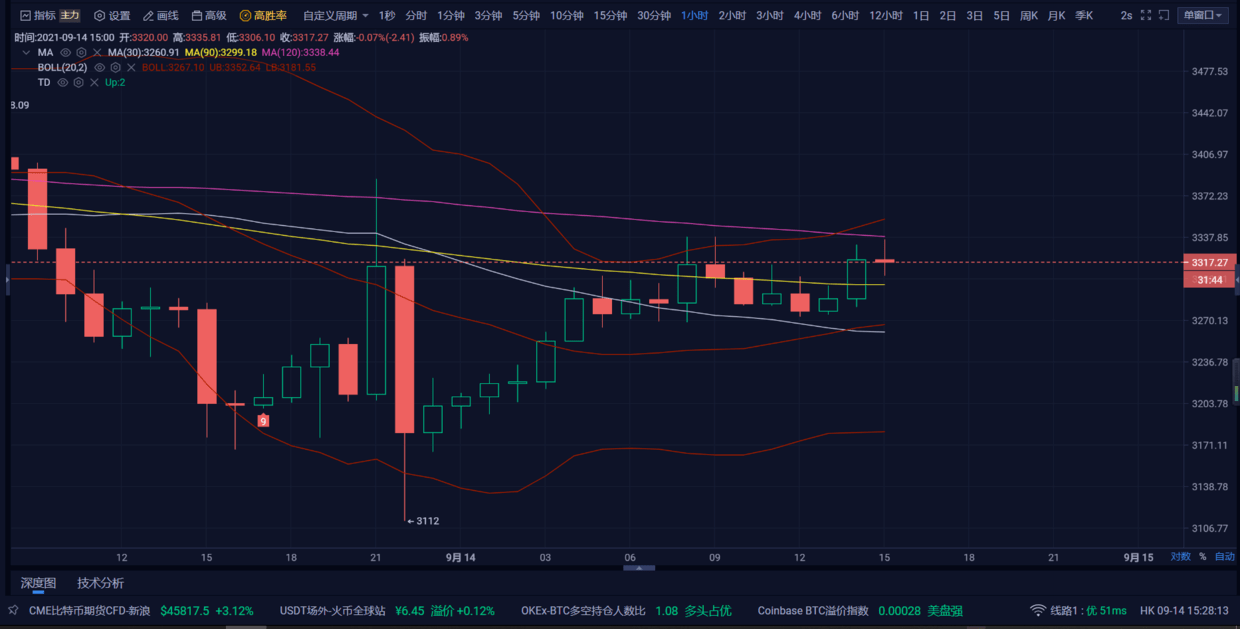Viewport: 1240px width, 629px height.
Task: Click the left edge panel handle
Action: [x=7, y=282]
